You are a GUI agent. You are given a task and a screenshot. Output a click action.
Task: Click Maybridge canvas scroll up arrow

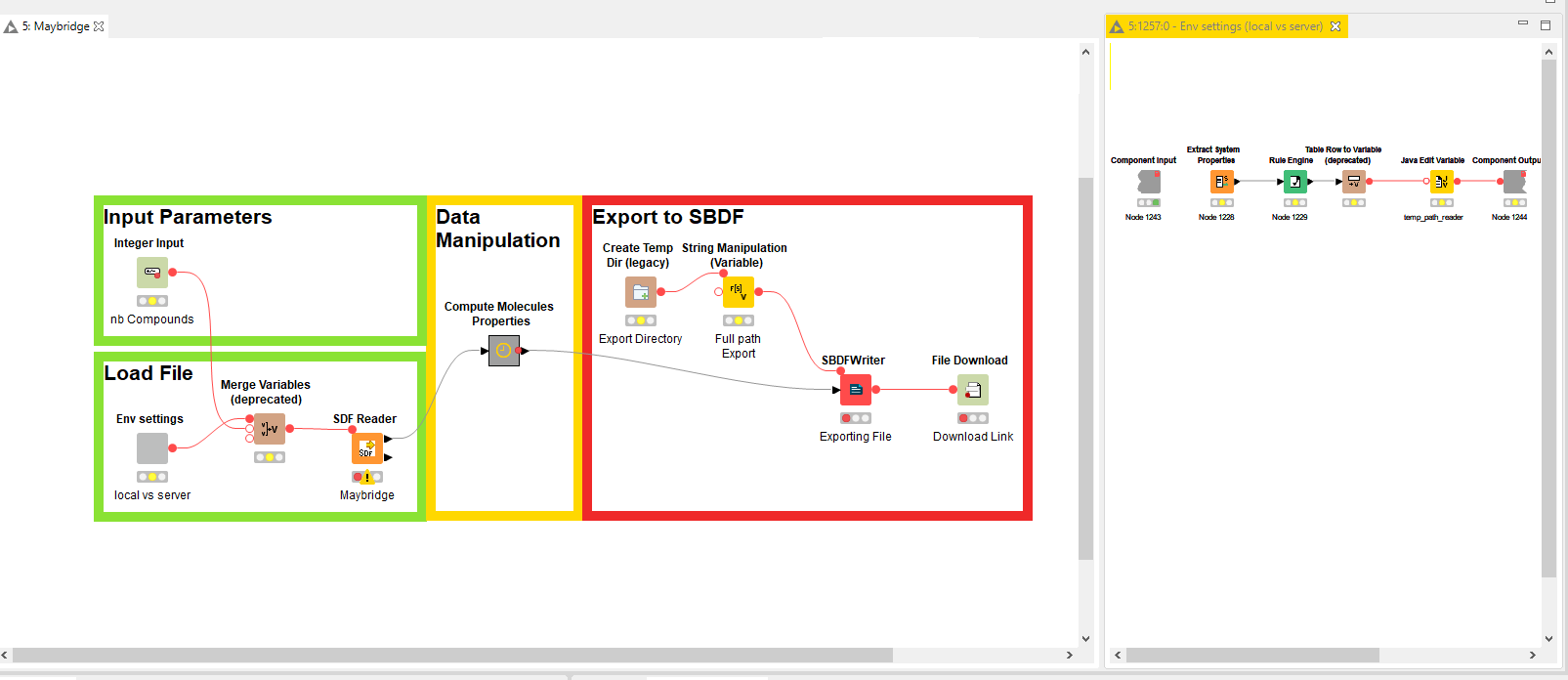click(1085, 52)
